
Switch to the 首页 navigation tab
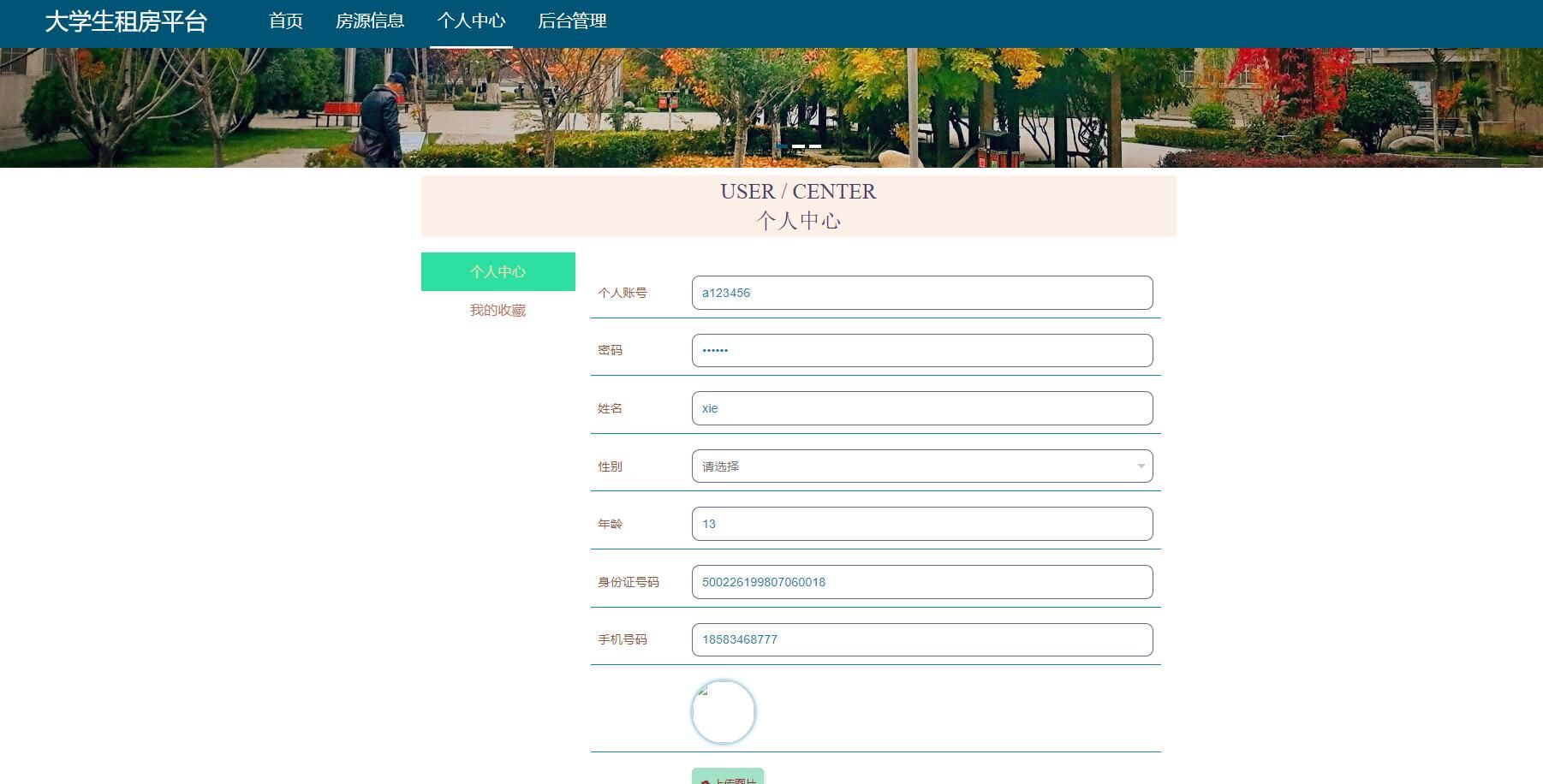[x=286, y=21]
